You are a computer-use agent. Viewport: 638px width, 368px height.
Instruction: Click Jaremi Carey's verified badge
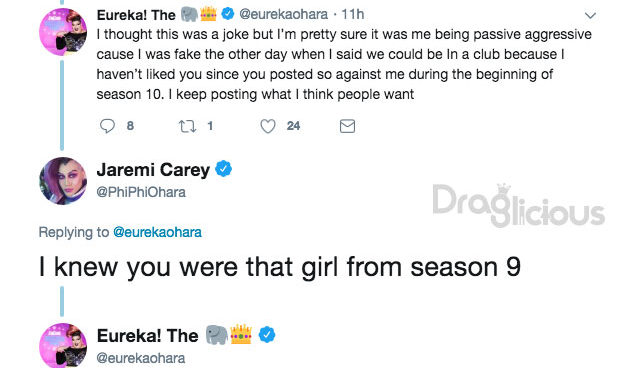tap(223, 169)
